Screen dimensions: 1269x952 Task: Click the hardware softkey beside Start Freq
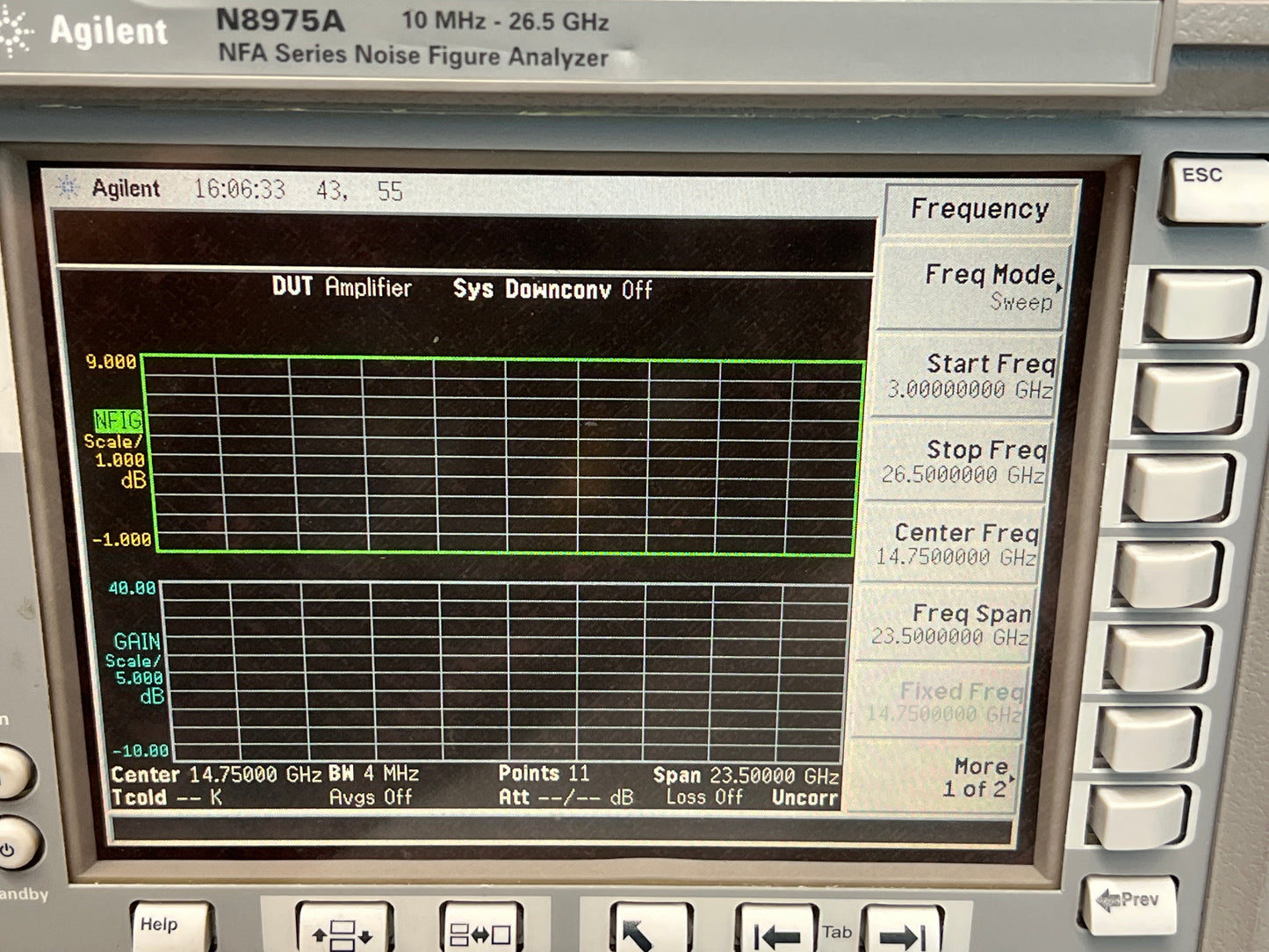tap(1190, 400)
